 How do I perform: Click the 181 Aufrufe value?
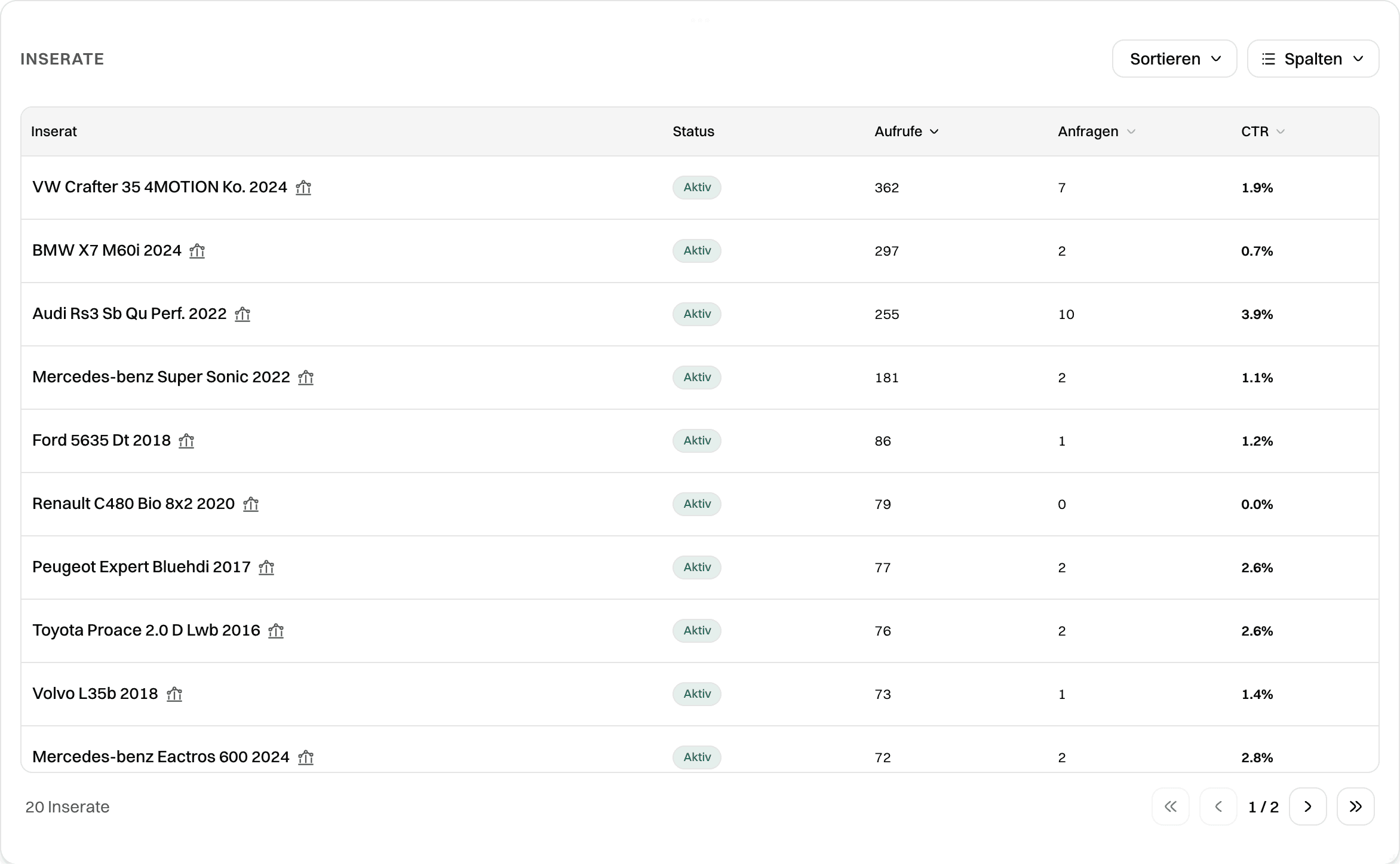(887, 378)
